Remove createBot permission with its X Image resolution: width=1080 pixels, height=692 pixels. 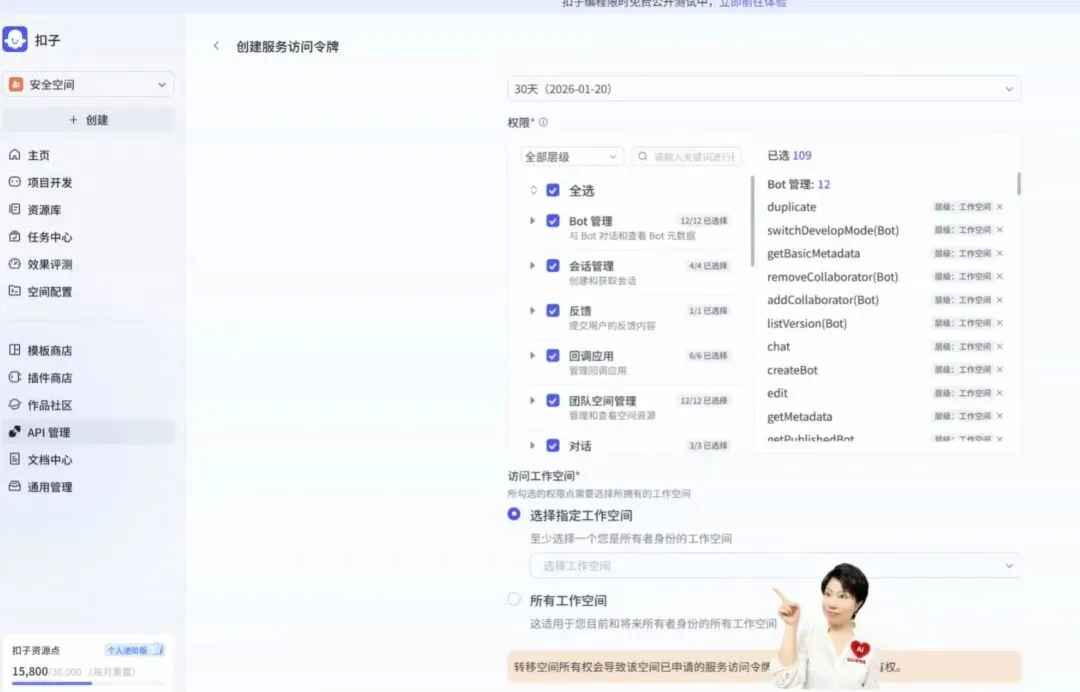(x=999, y=370)
